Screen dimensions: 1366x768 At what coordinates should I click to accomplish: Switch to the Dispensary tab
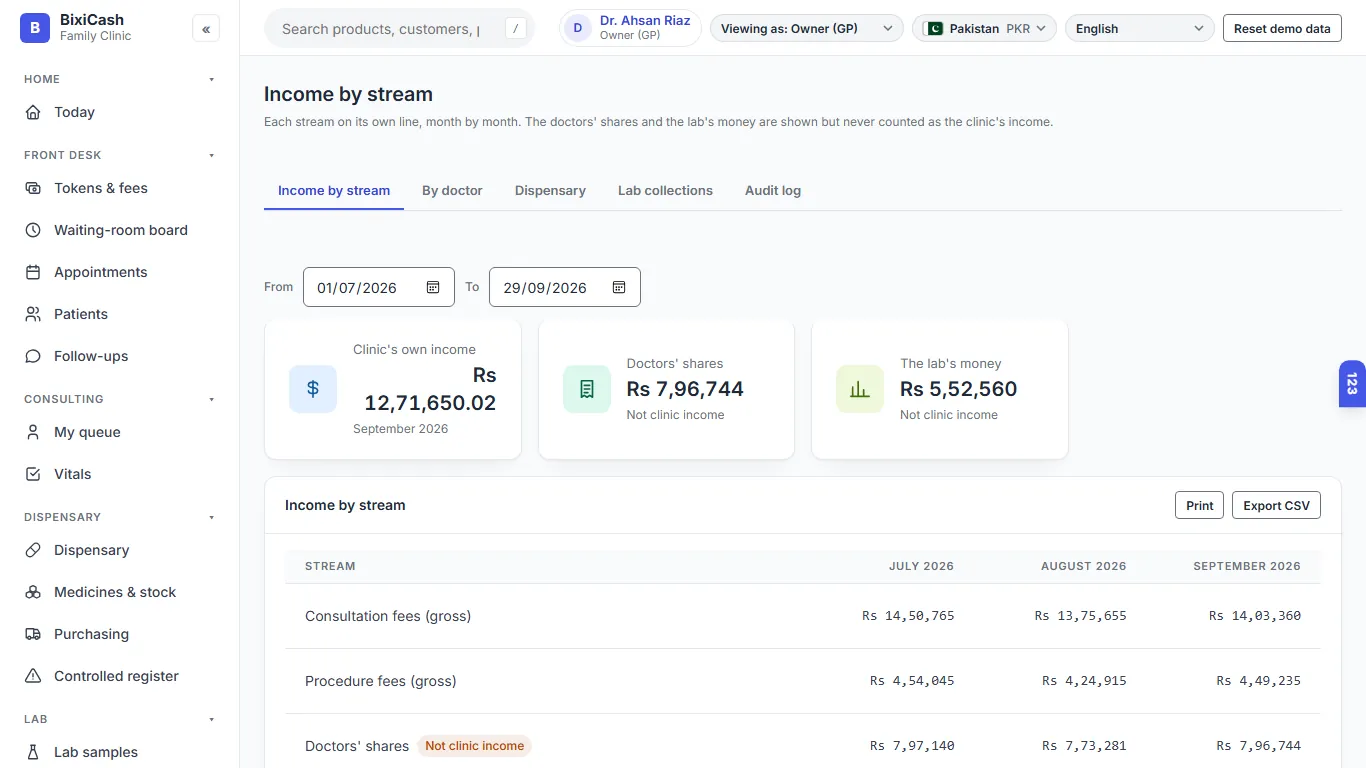550,190
